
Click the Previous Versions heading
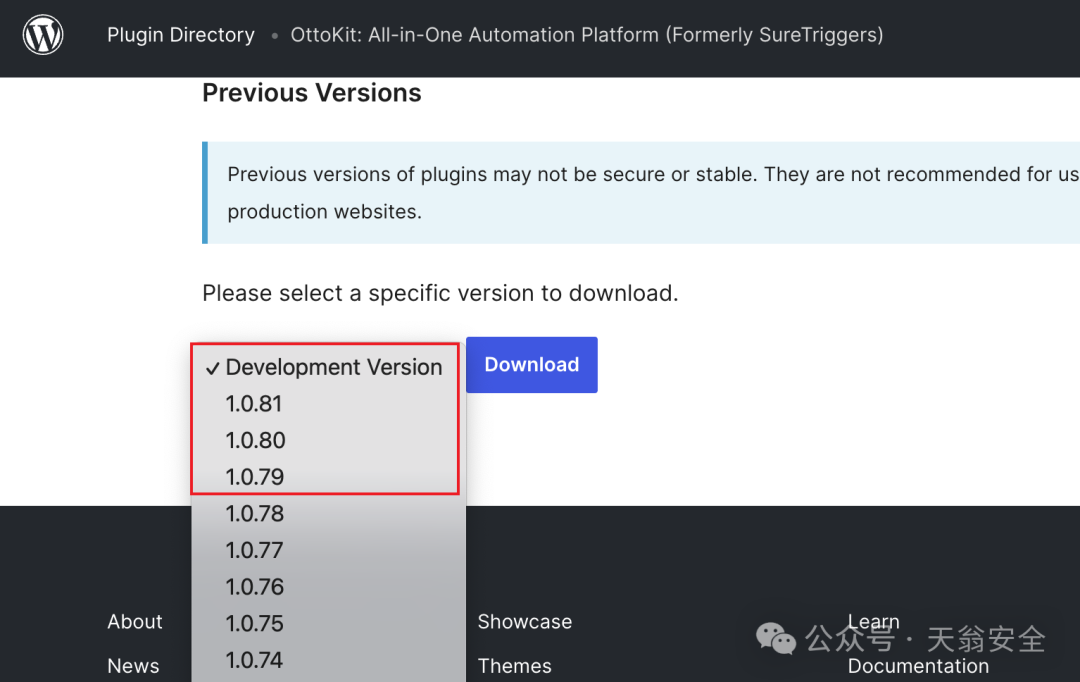(311, 93)
